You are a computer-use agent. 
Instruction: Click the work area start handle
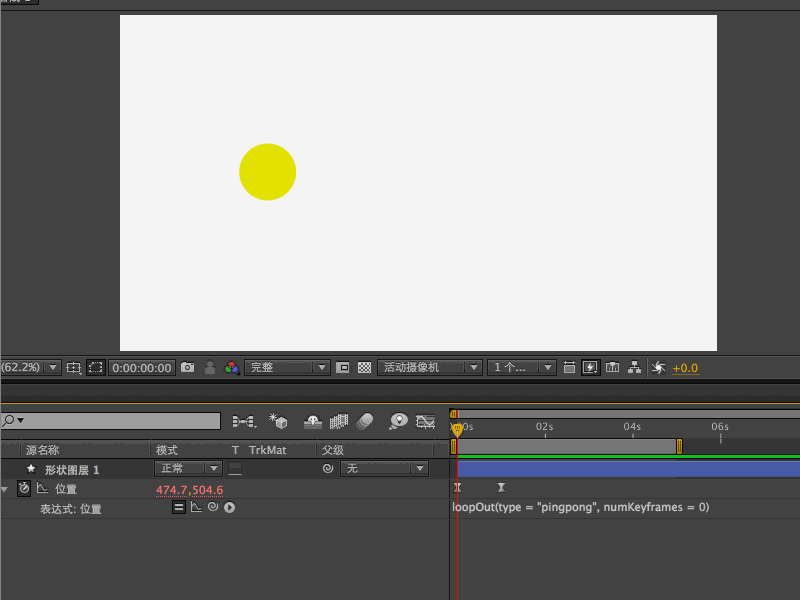(453, 446)
